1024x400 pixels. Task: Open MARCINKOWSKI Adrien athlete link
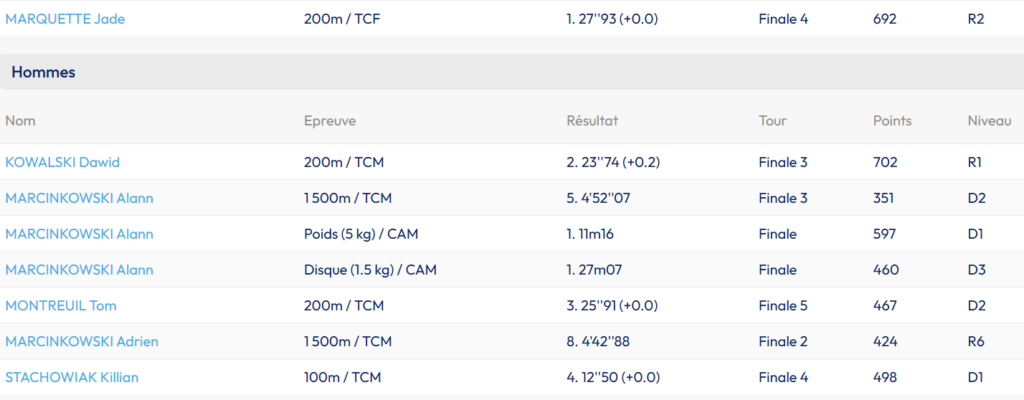(x=82, y=342)
